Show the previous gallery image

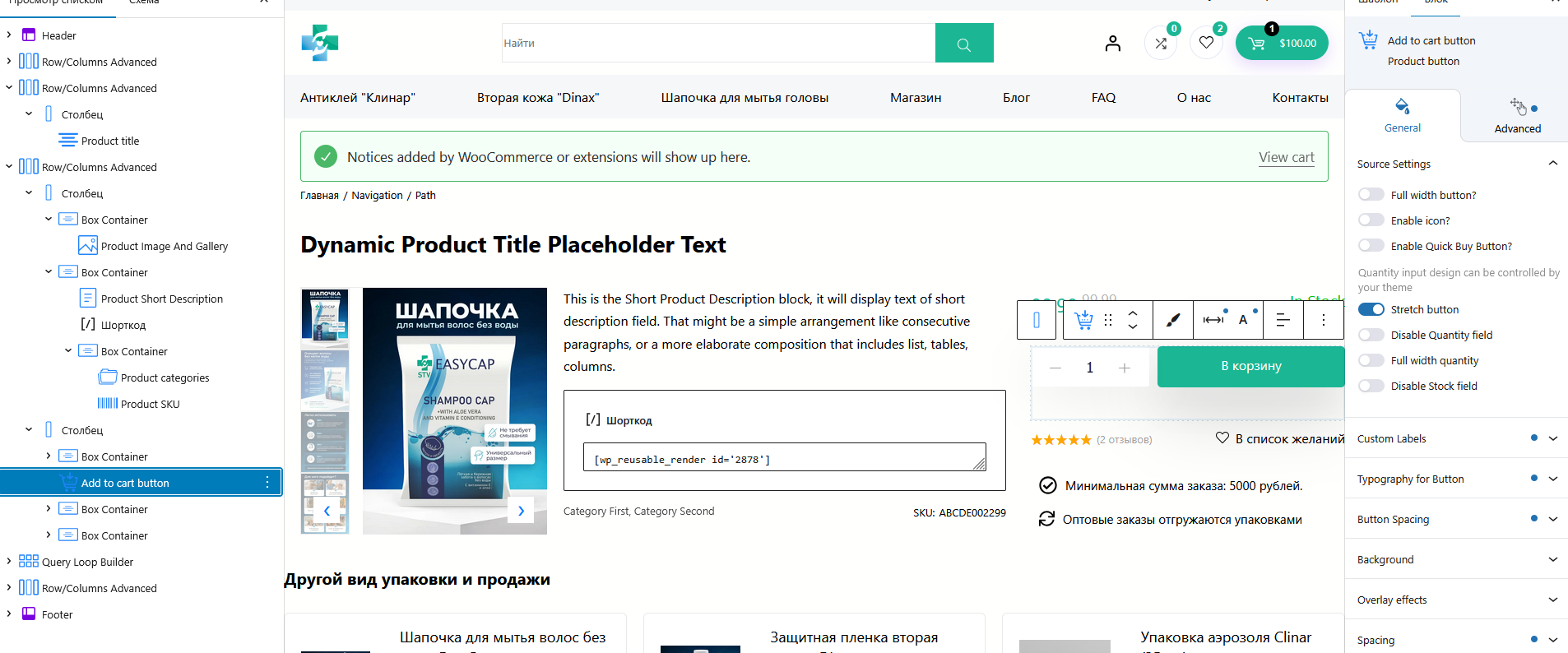point(327,511)
